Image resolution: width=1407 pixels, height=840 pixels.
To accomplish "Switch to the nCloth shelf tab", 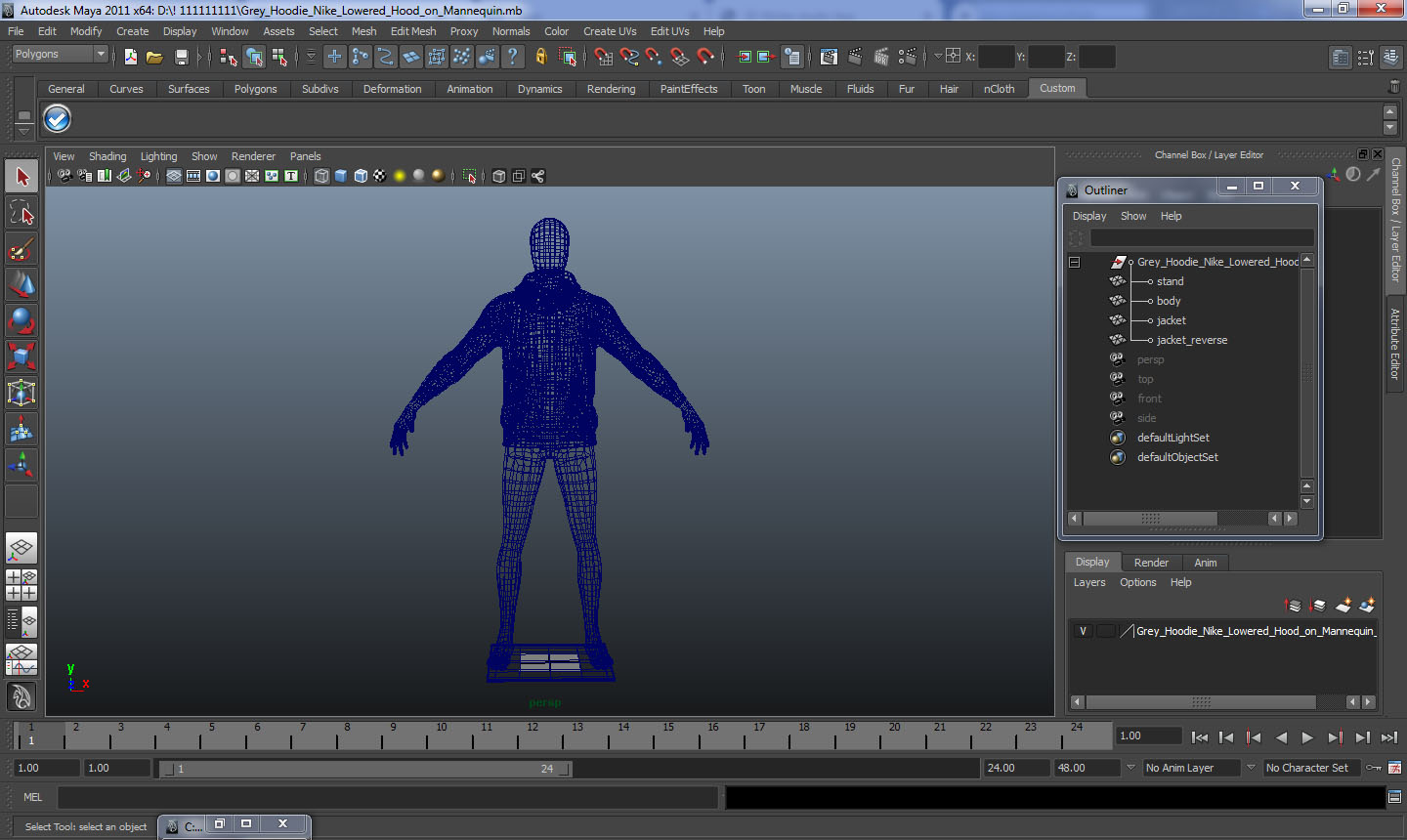I will coord(999,89).
